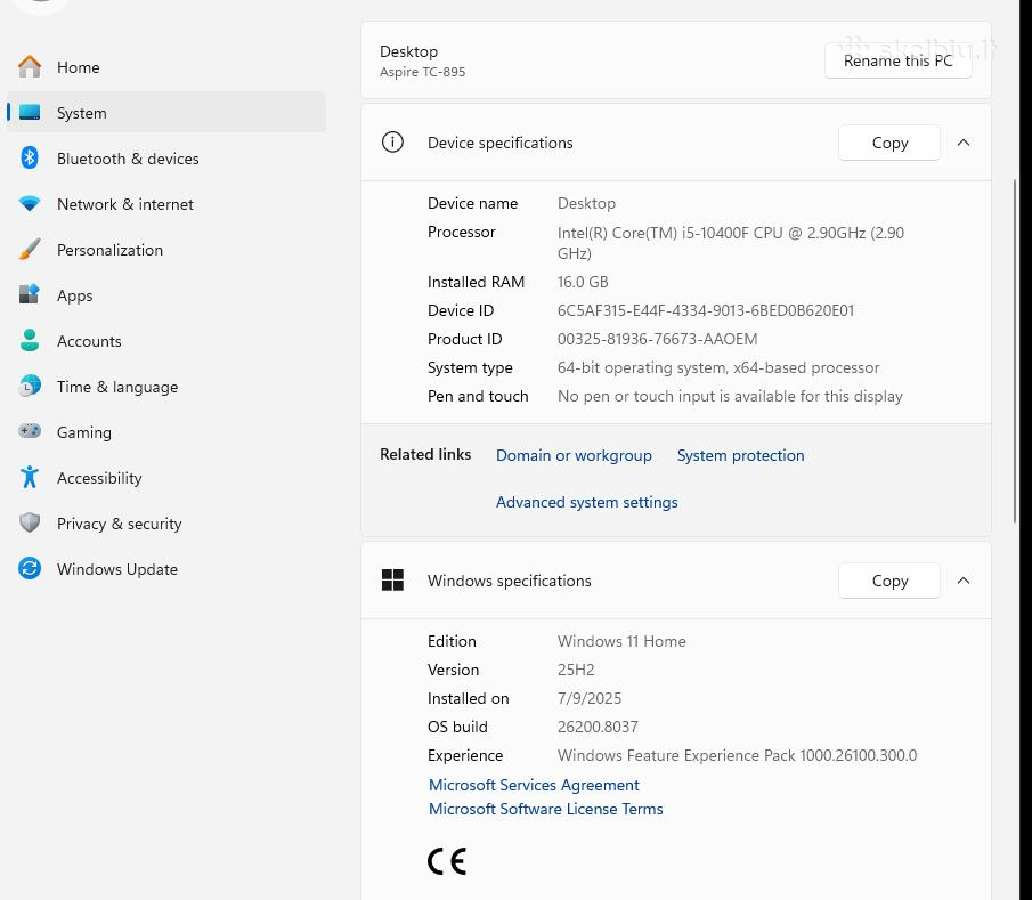Open Microsoft Software License Terms
The width and height of the screenshot is (1032, 900).
[546, 808]
